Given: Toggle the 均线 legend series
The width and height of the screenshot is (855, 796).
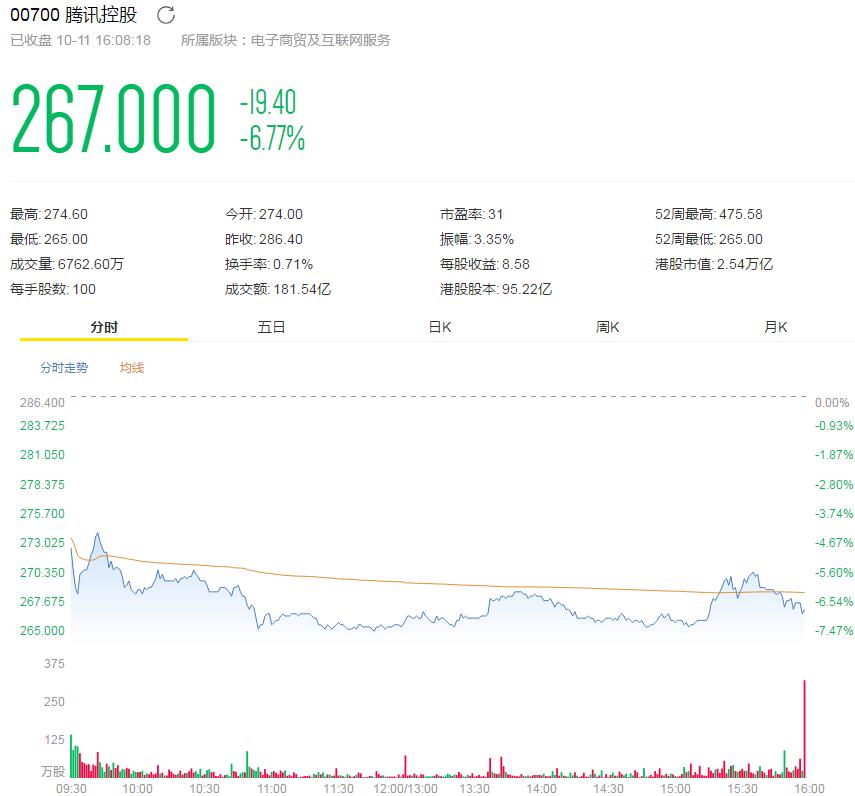Looking at the screenshot, I should click(x=132, y=368).
